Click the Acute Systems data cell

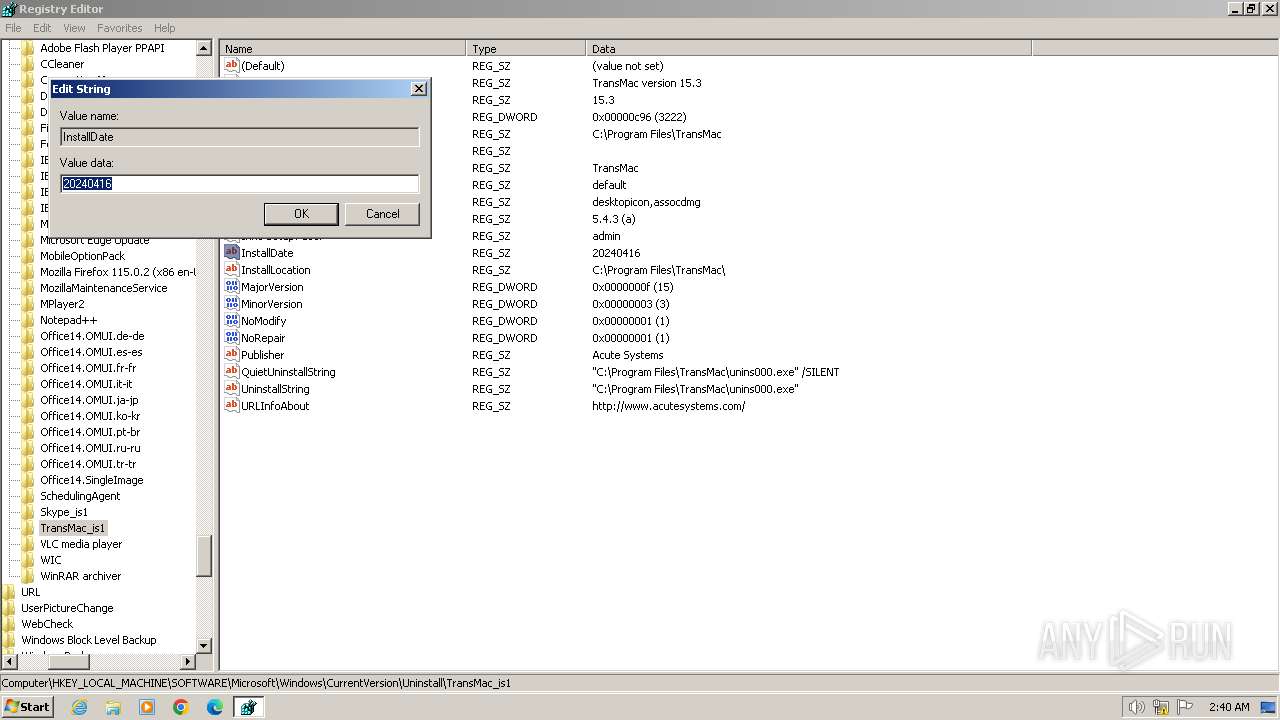pyautogui.click(x=627, y=355)
